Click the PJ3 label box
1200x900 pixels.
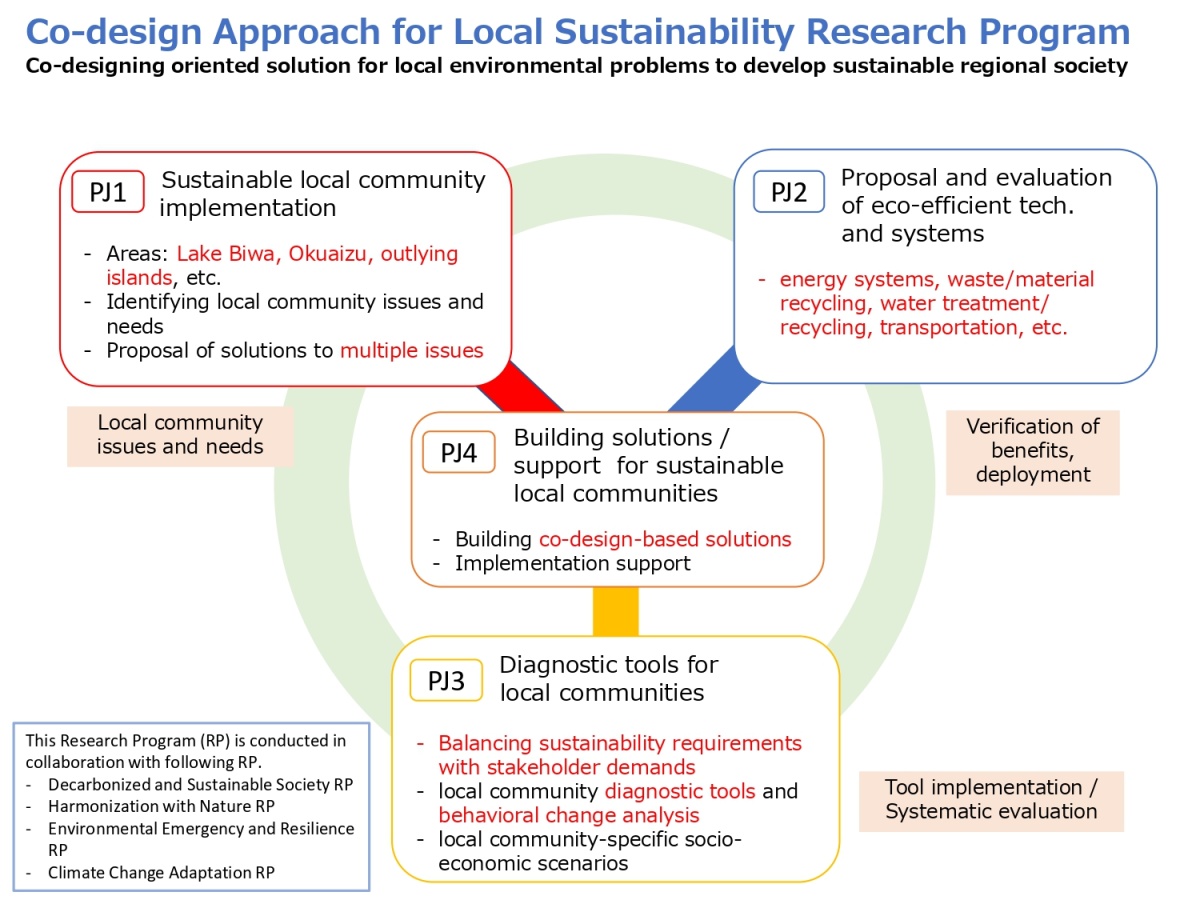click(446, 681)
